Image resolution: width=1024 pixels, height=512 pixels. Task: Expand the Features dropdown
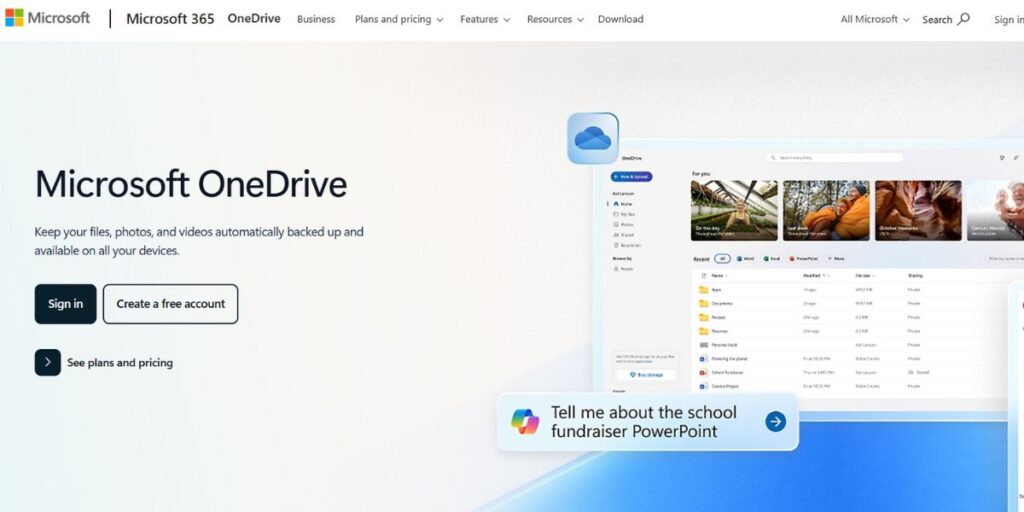click(x=485, y=20)
